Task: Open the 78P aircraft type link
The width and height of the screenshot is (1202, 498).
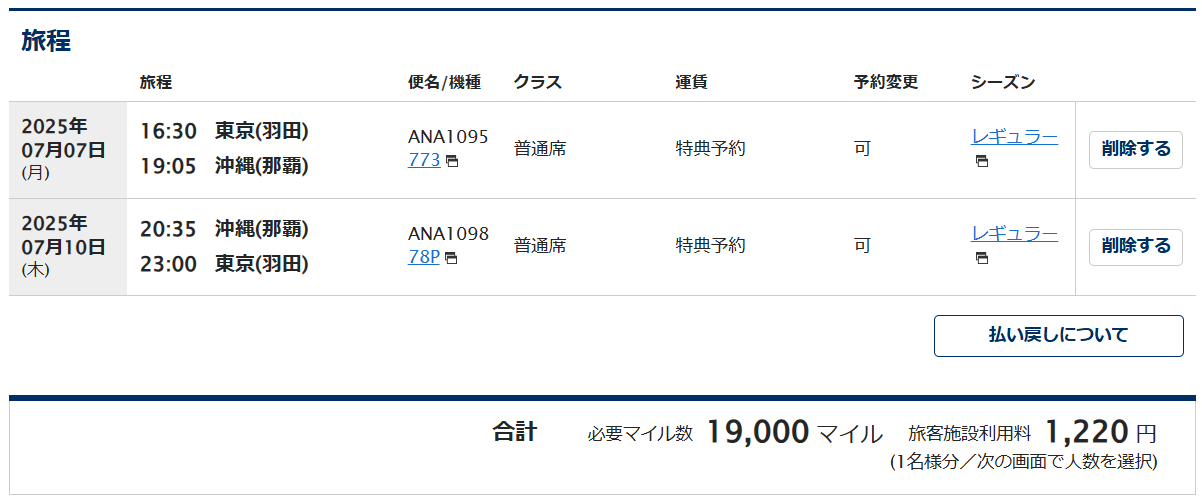Action: click(424, 257)
